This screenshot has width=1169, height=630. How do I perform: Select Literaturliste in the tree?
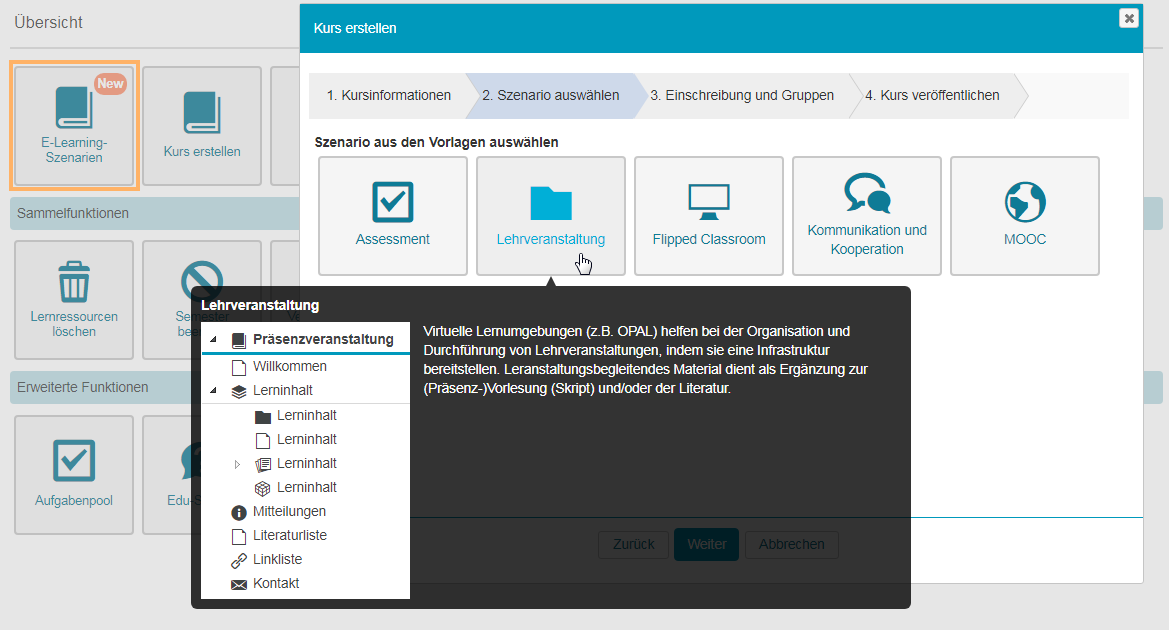point(289,535)
